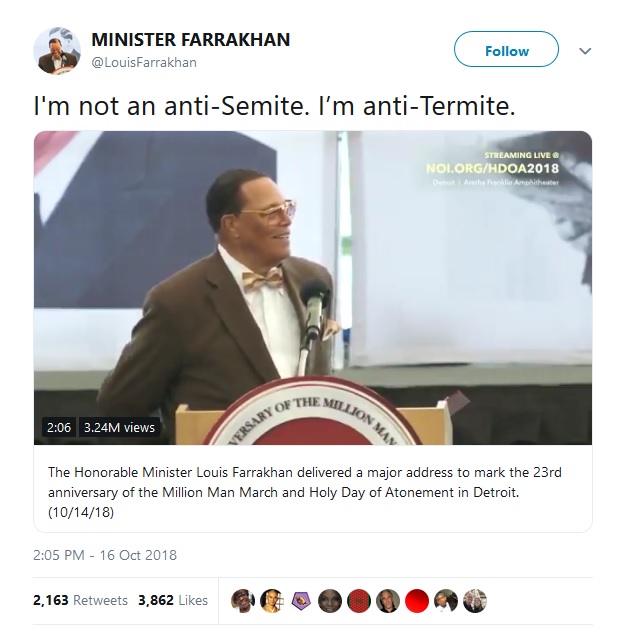Click the red patterned circle liker avatar
617x629 pixels.
point(358,600)
